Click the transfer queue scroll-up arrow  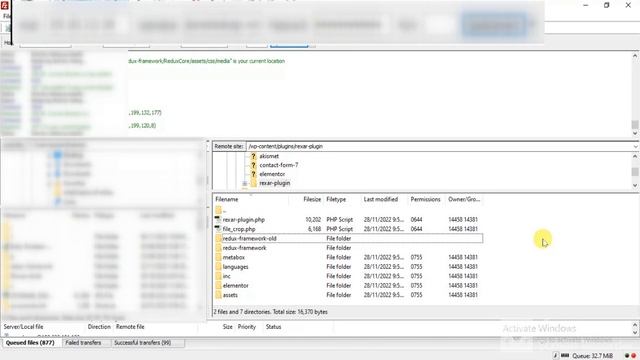pos(635,326)
